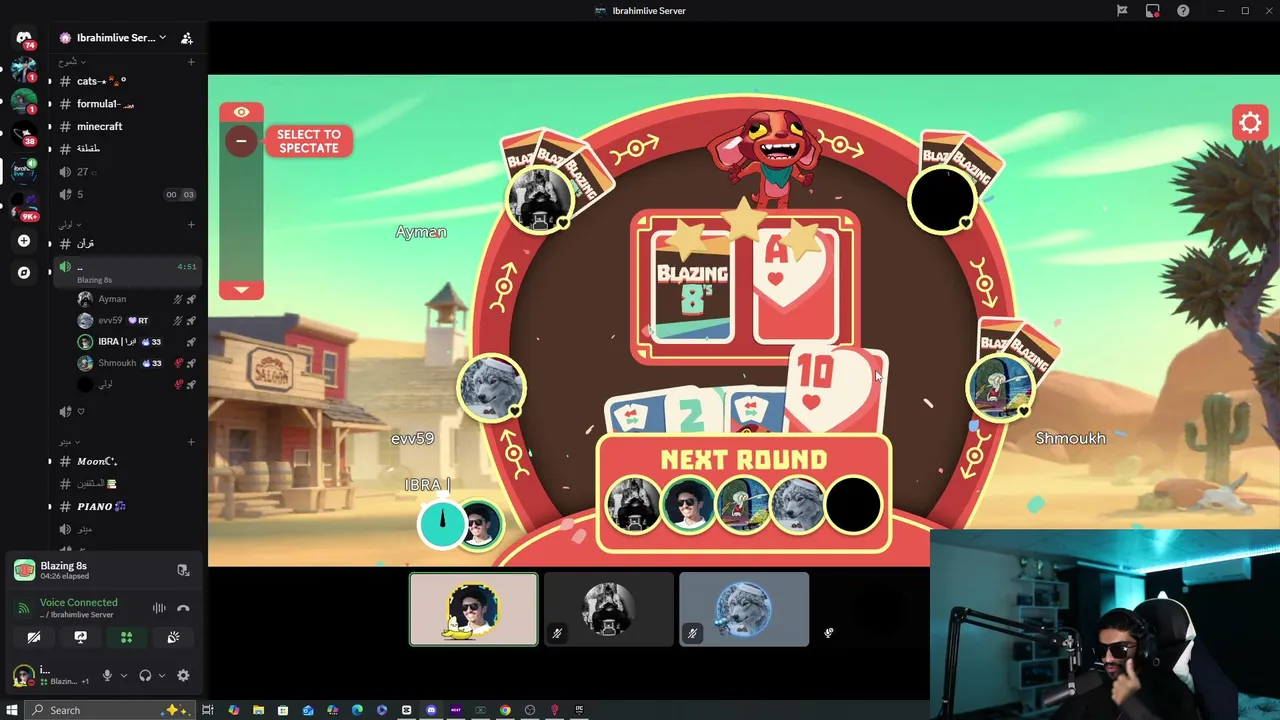Image resolution: width=1280 pixels, height=720 pixels.
Task: Click the 10 of hearts card
Action: click(x=835, y=390)
